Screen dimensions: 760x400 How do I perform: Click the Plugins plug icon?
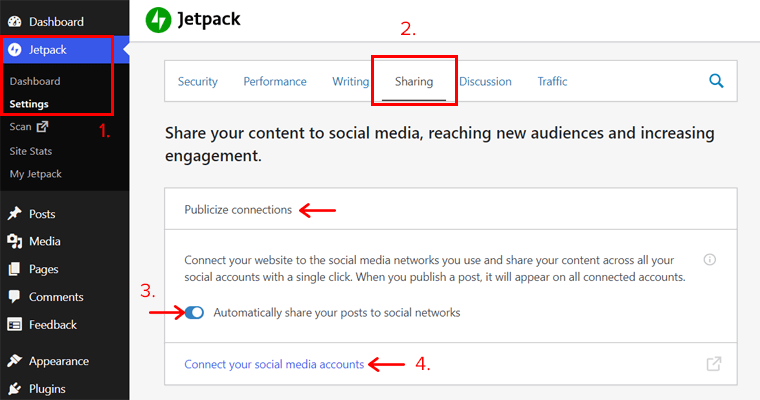click(15, 389)
